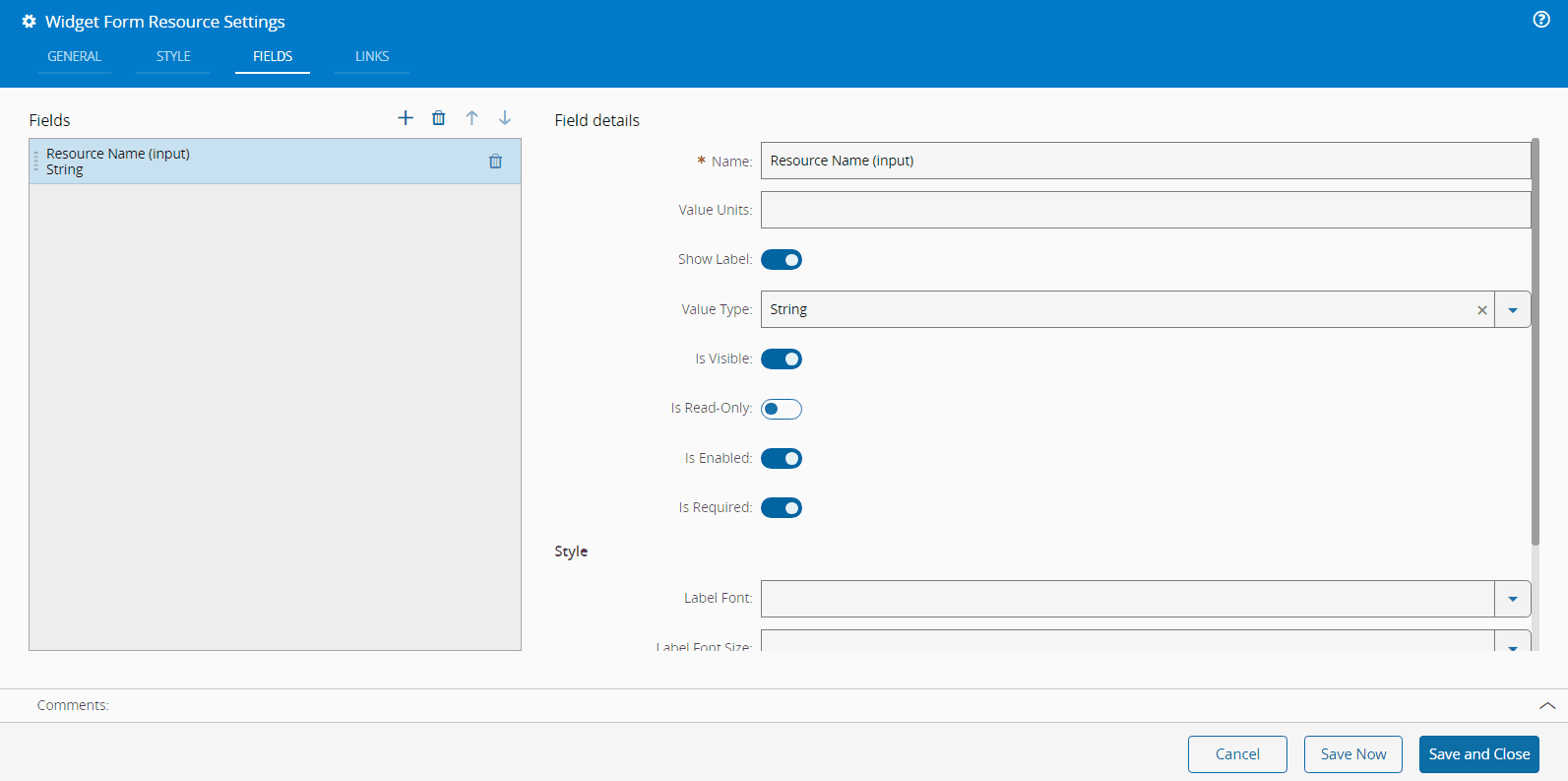Enable the Is Read-Only switch
Screen dimensions: 1568x781
[x=782, y=409]
